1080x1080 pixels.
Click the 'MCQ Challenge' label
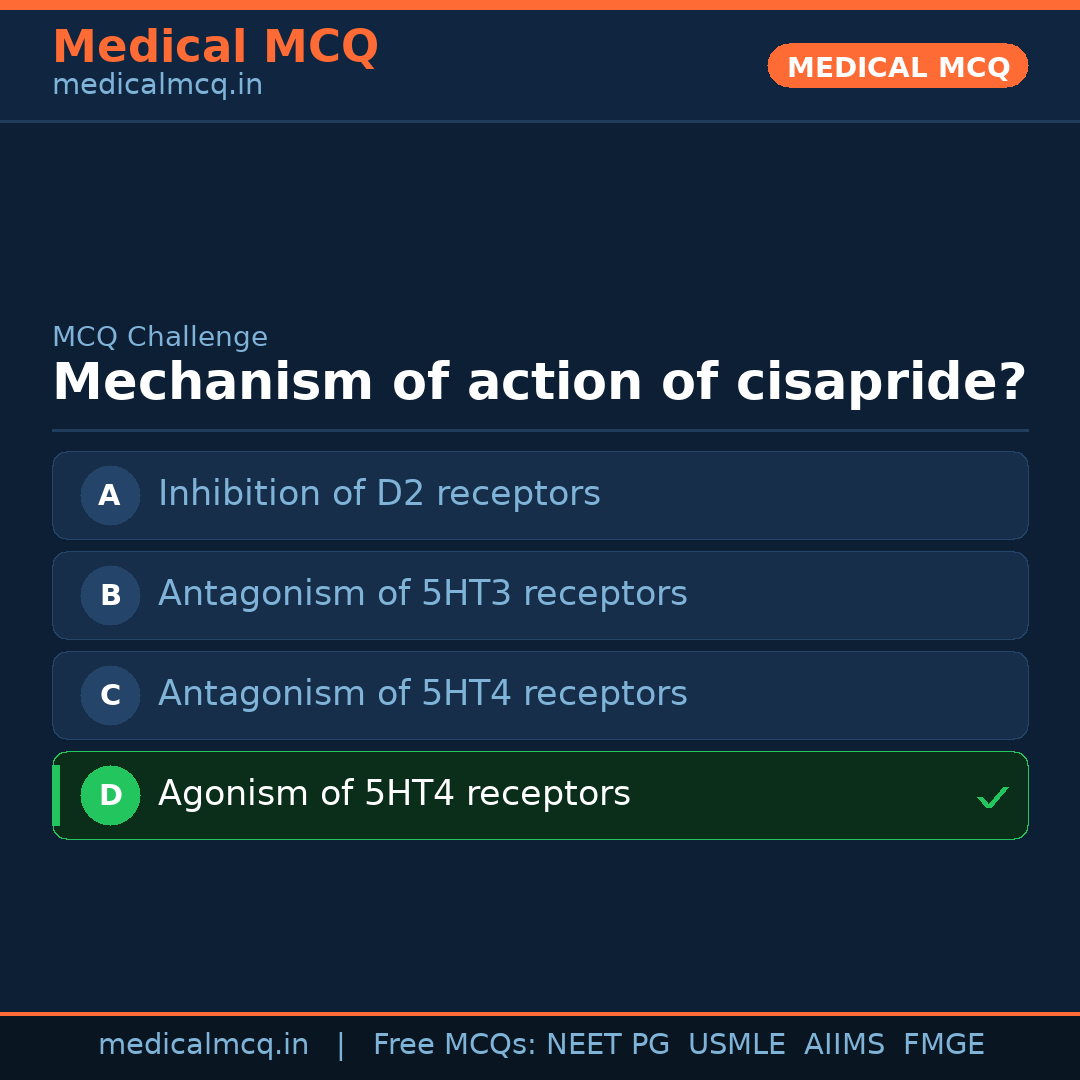(x=160, y=338)
